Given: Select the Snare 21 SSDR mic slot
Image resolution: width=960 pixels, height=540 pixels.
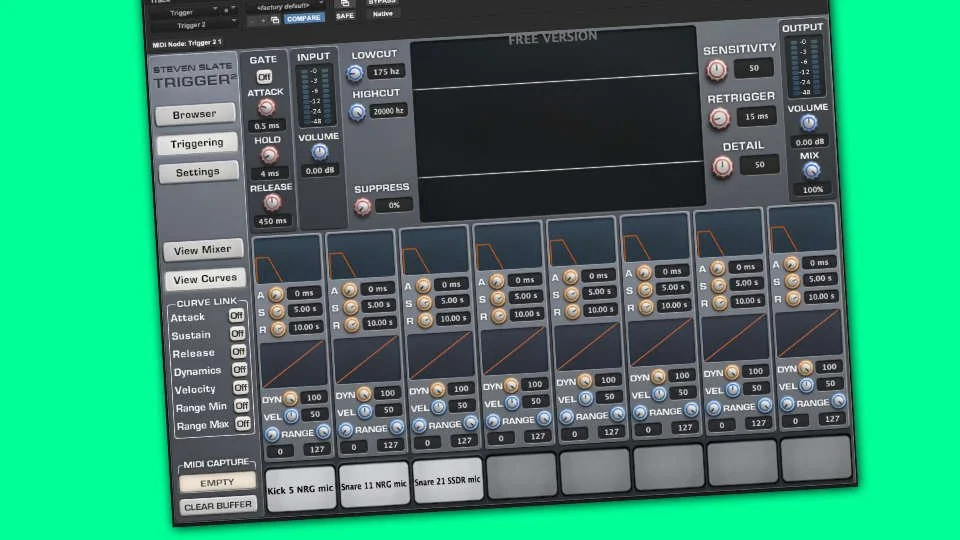Looking at the screenshot, I should (x=448, y=481).
